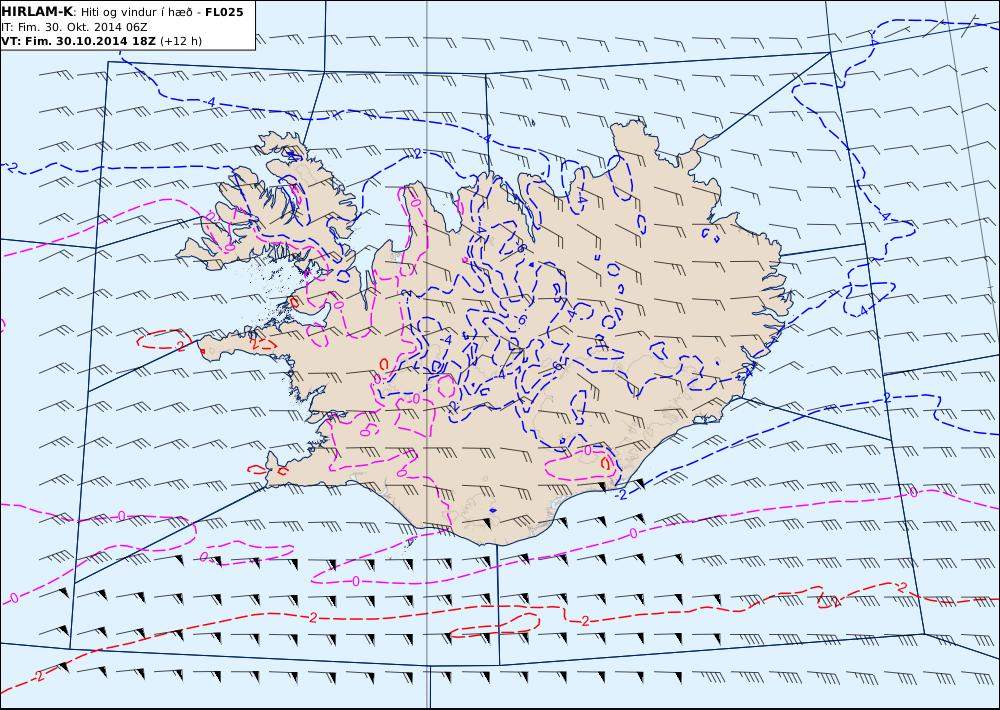
Task: Select the FL025 flight level label
Action: 224,12
